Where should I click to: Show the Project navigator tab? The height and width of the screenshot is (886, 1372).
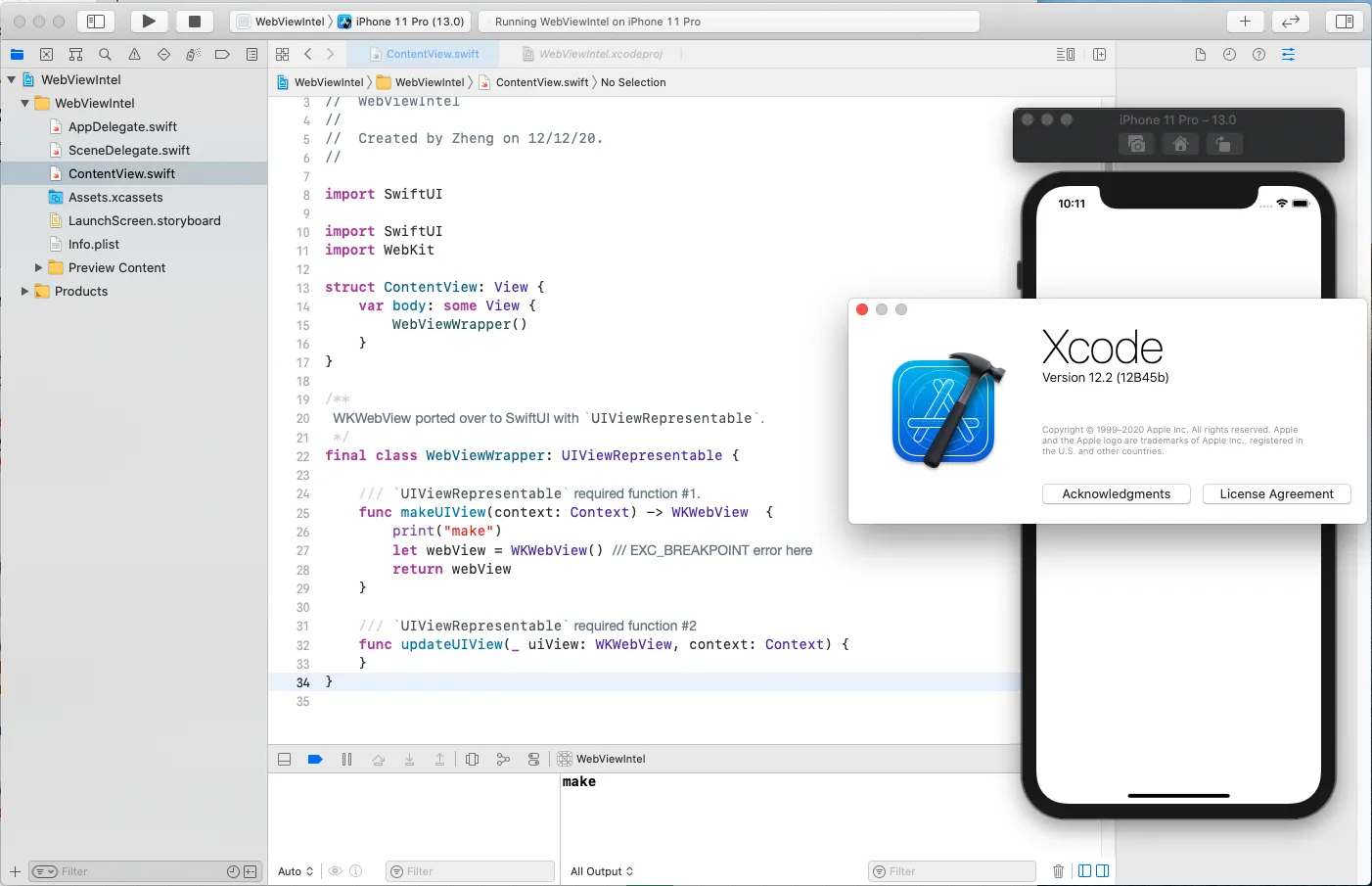(17, 55)
